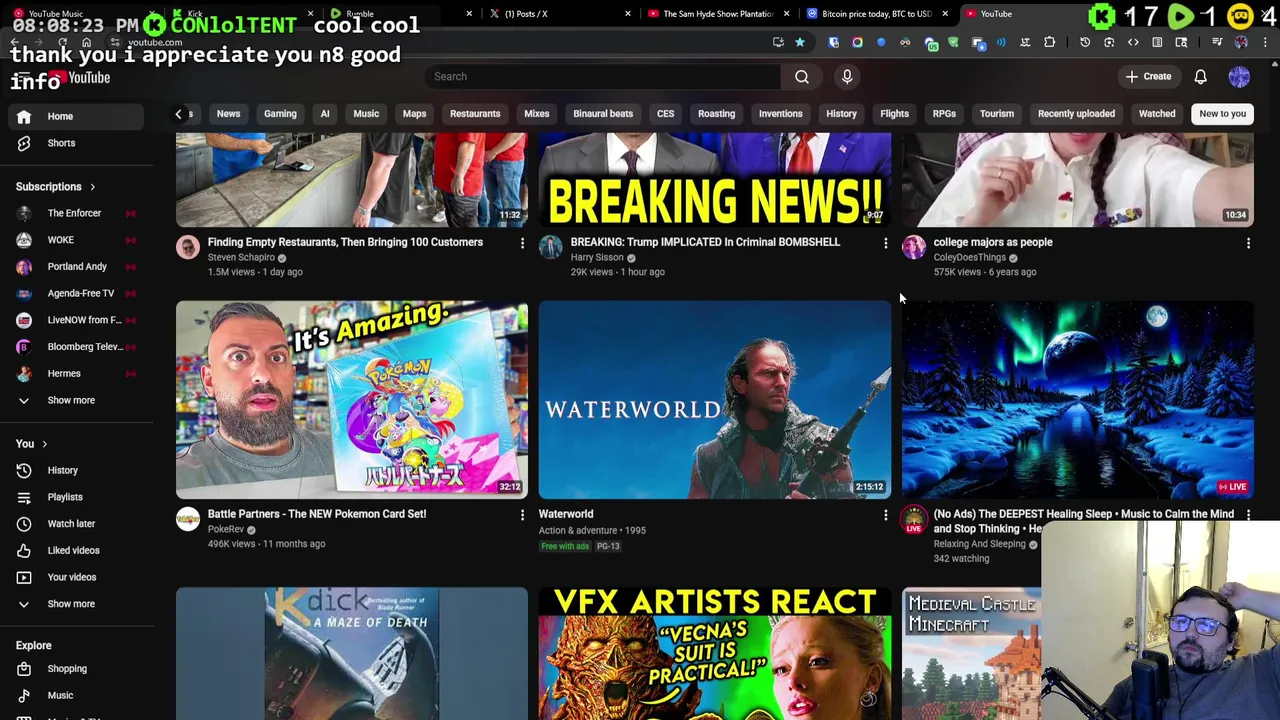Viewport: 1280px width, 720px height.
Task: Click the search magnifier button
Action: [802, 76]
